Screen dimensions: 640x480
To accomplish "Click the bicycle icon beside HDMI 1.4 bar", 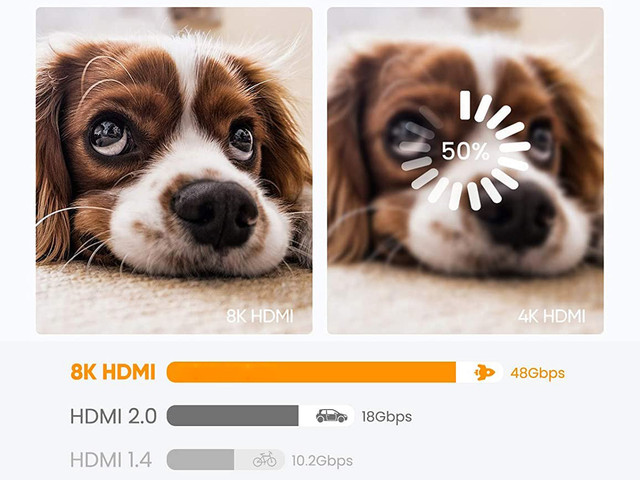I will 265,460.
